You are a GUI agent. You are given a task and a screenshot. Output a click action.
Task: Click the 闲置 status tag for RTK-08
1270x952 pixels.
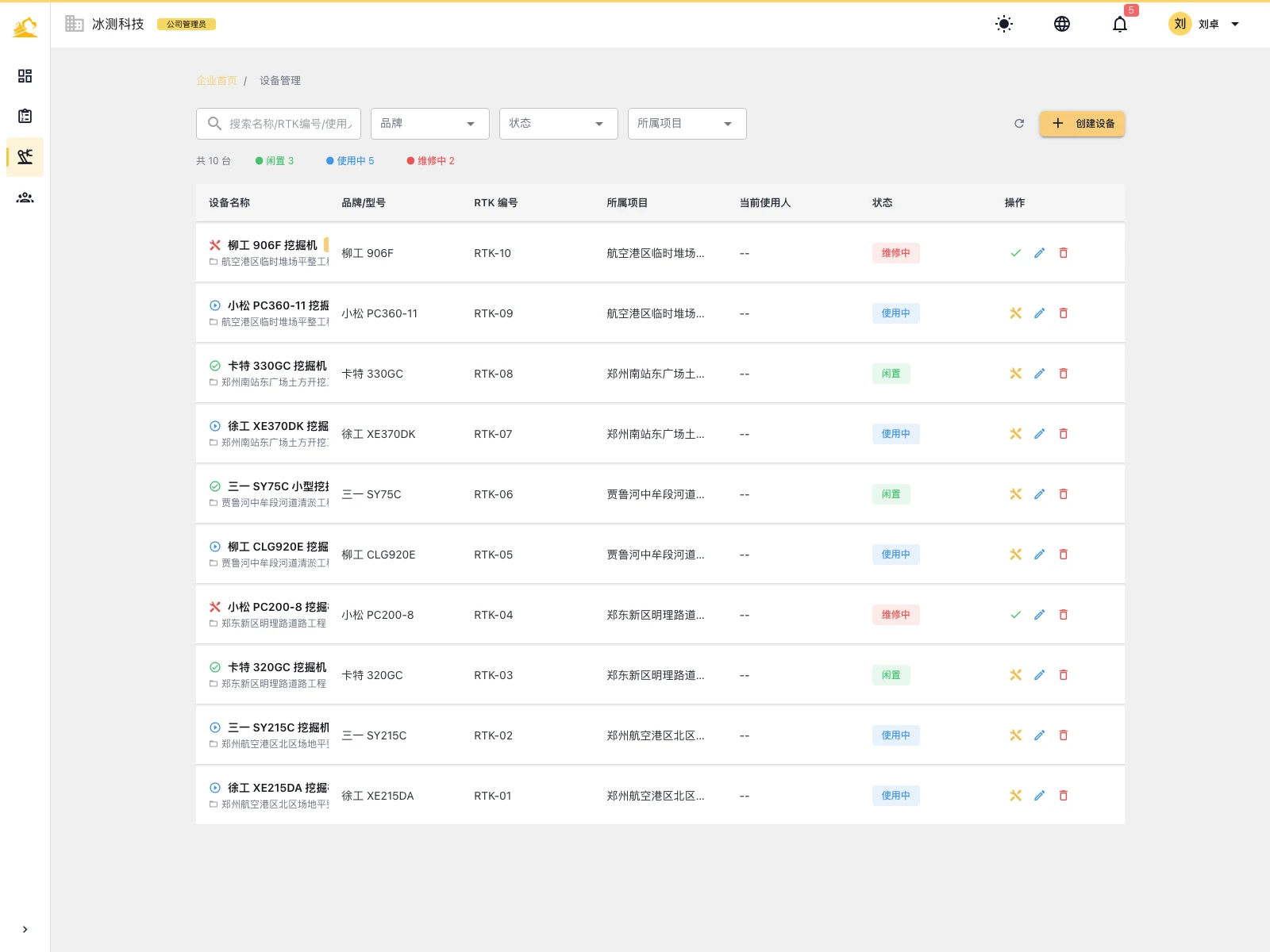[x=891, y=374]
